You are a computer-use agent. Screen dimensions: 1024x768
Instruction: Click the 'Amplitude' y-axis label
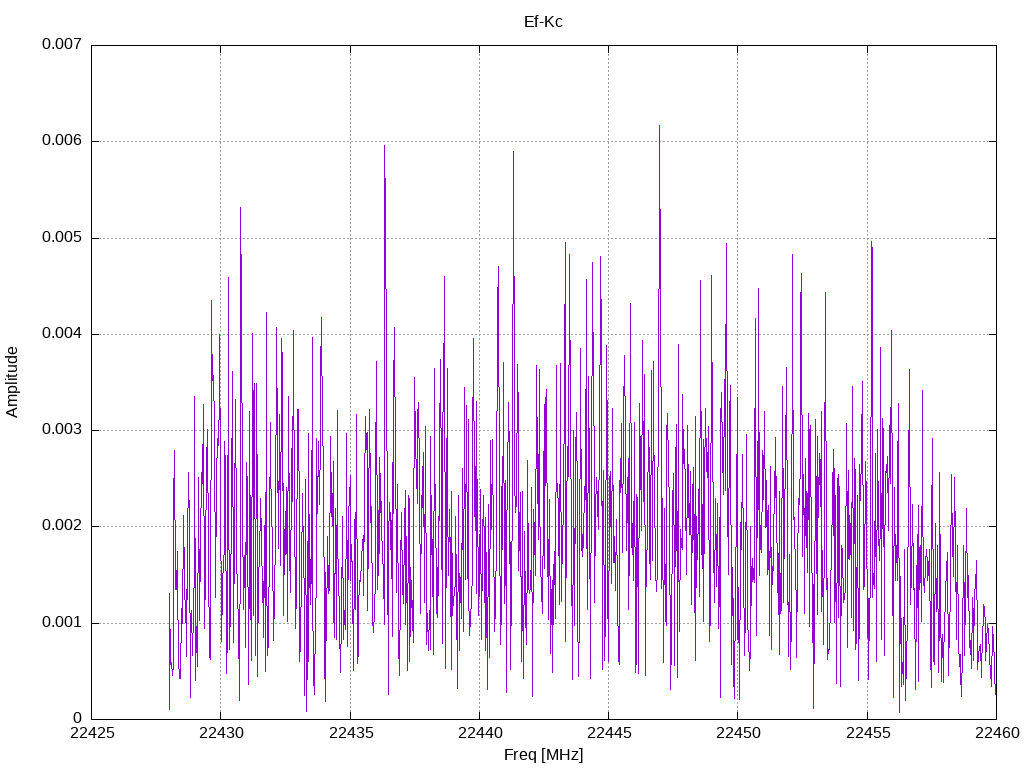coord(12,382)
